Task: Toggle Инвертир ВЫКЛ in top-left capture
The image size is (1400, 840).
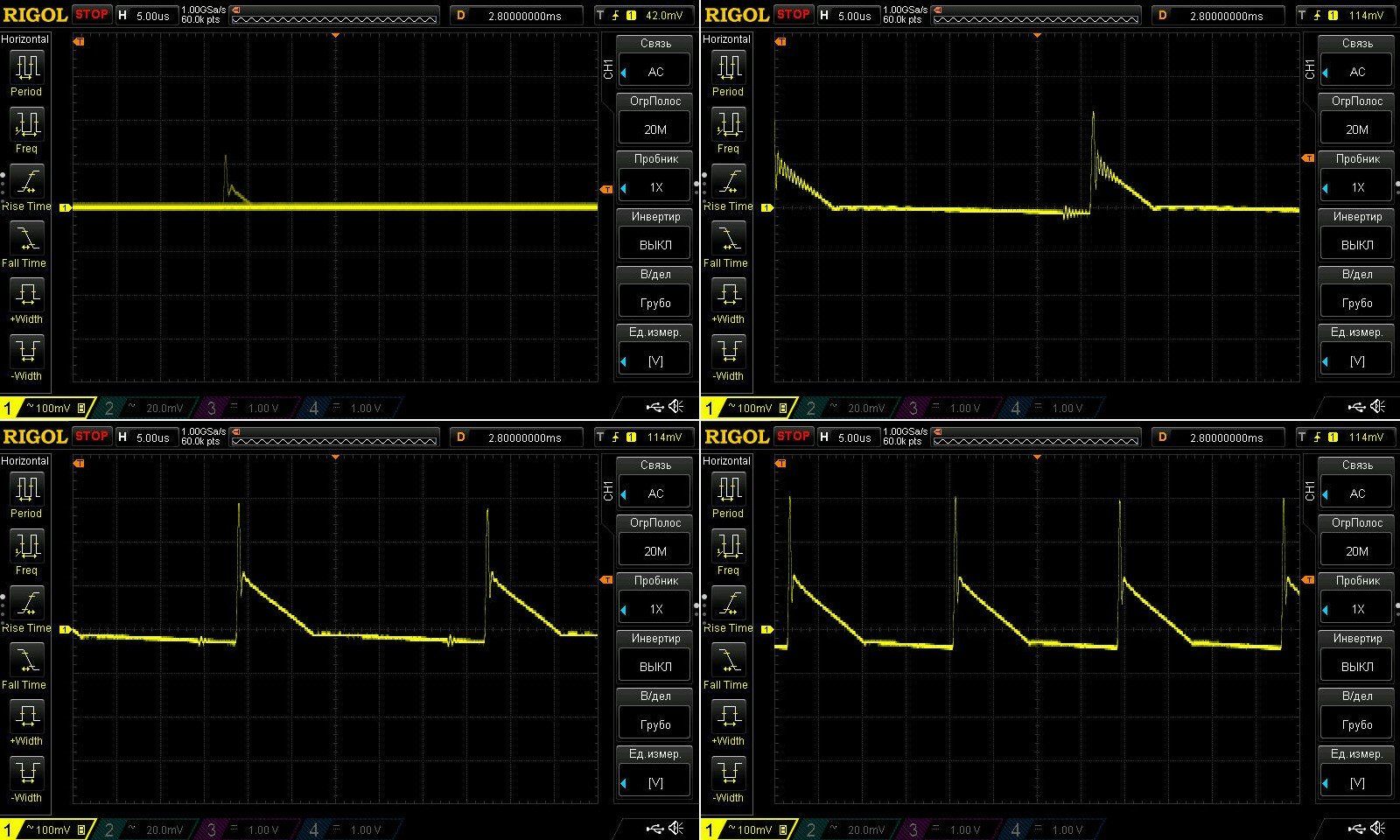Action: click(x=654, y=244)
